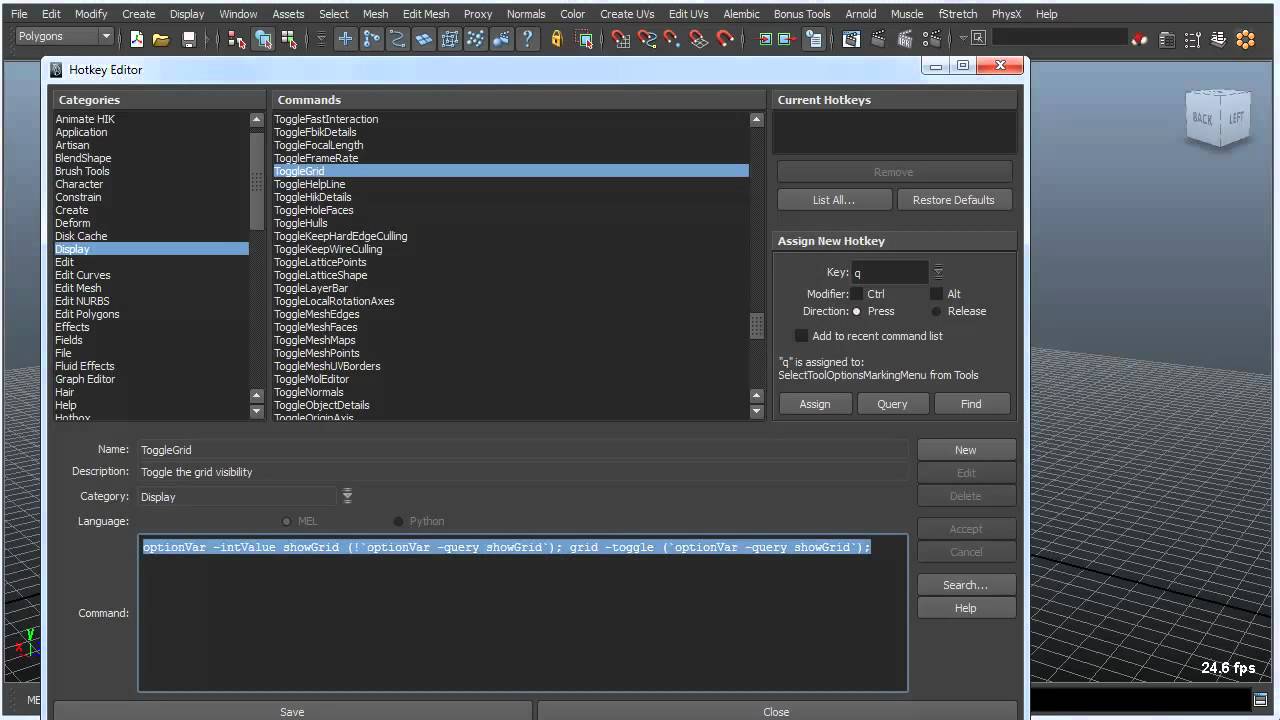1280x720 pixels.
Task: Expand the Category dropdown showing Display
Action: (x=347, y=496)
